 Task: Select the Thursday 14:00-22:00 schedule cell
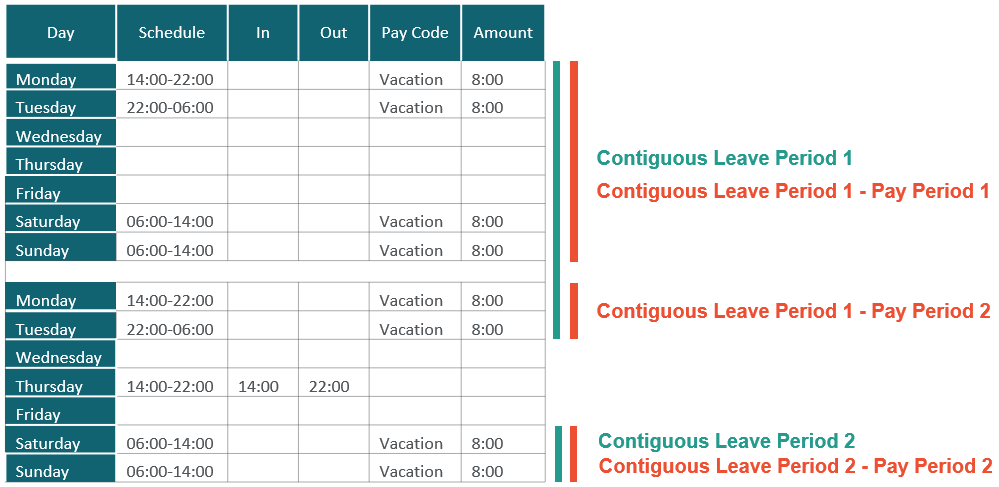tap(170, 386)
